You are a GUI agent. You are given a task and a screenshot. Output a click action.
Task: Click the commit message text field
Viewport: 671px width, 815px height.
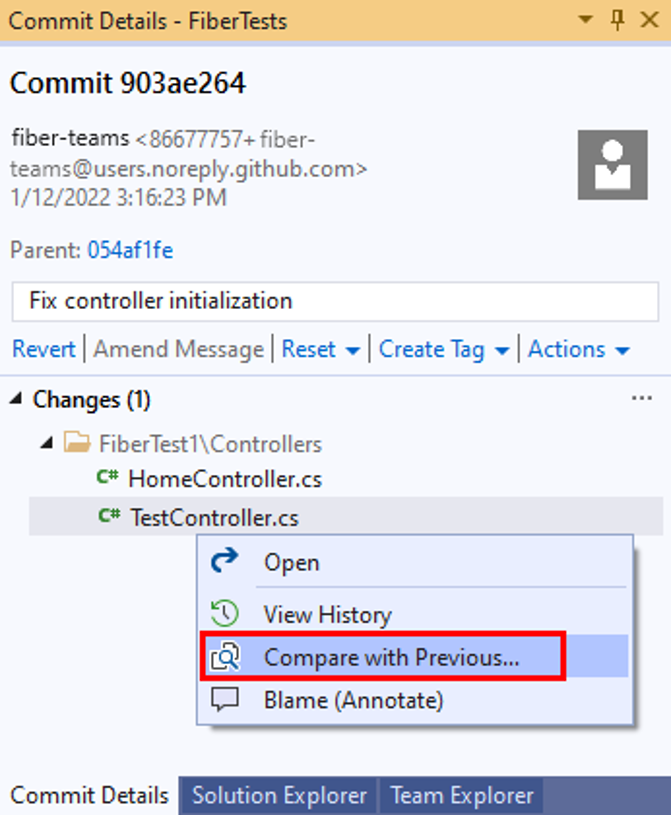click(x=335, y=301)
